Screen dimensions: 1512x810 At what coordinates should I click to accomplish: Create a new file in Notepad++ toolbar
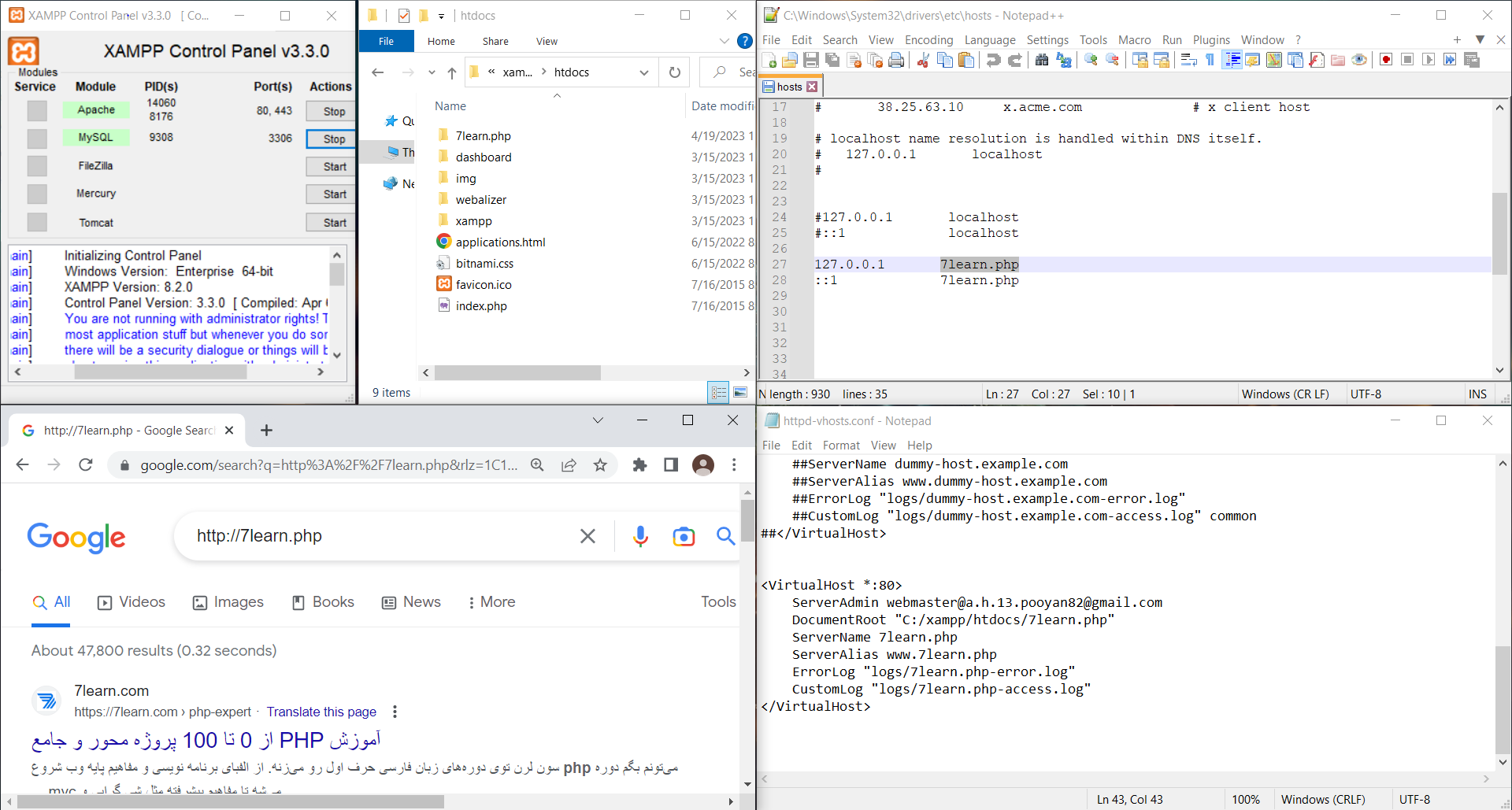tap(769, 60)
